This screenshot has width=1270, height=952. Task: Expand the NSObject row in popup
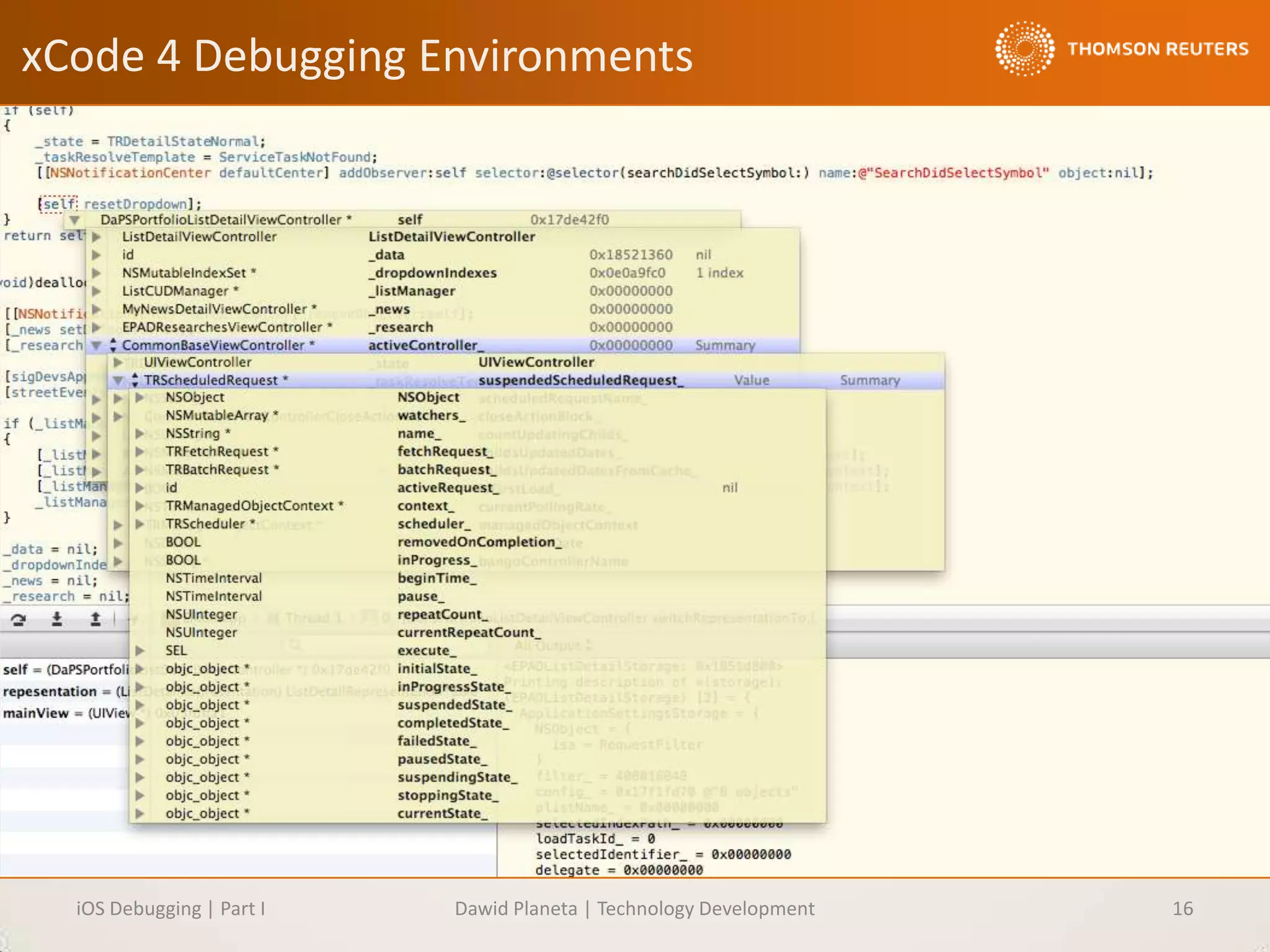coord(140,397)
